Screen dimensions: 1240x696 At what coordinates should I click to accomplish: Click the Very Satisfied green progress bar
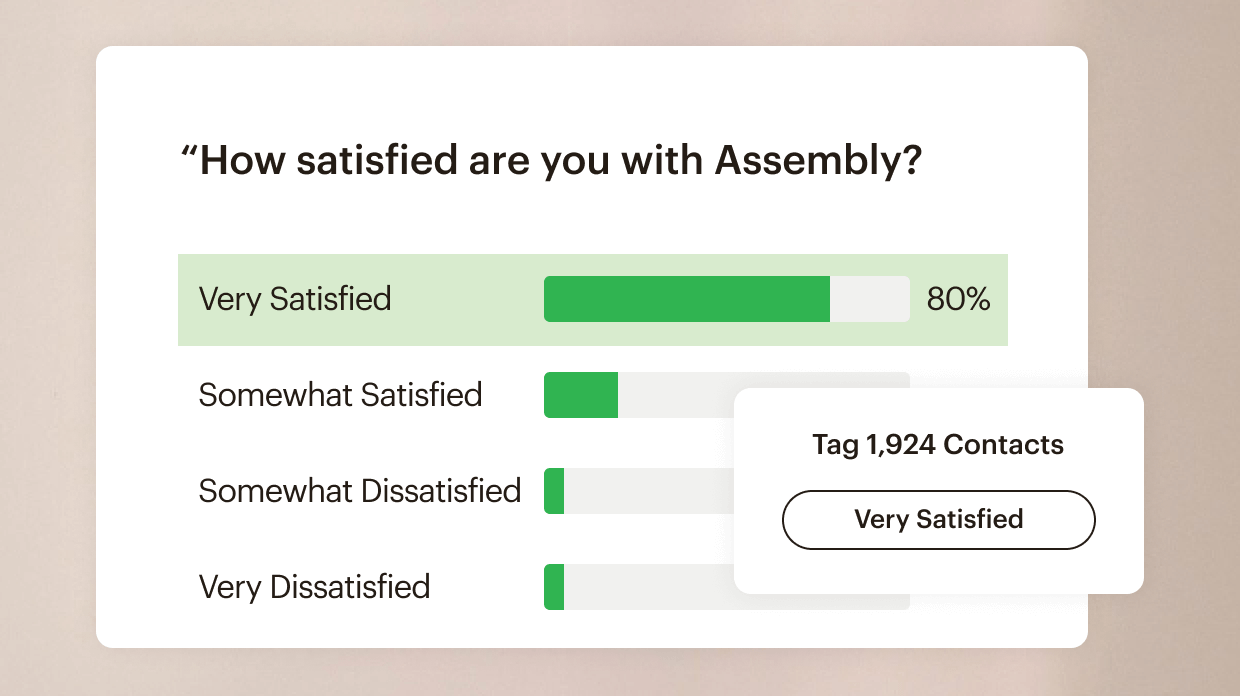(x=686, y=299)
